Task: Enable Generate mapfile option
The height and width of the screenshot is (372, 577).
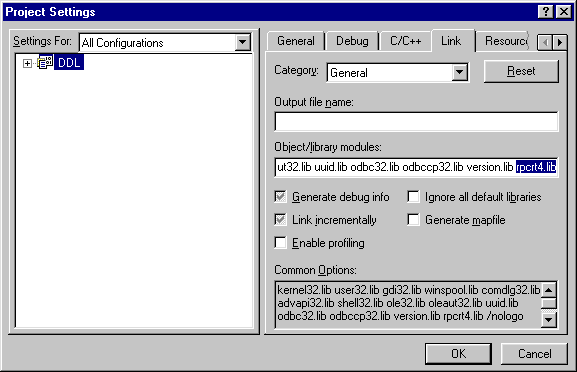Action: click(414, 220)
